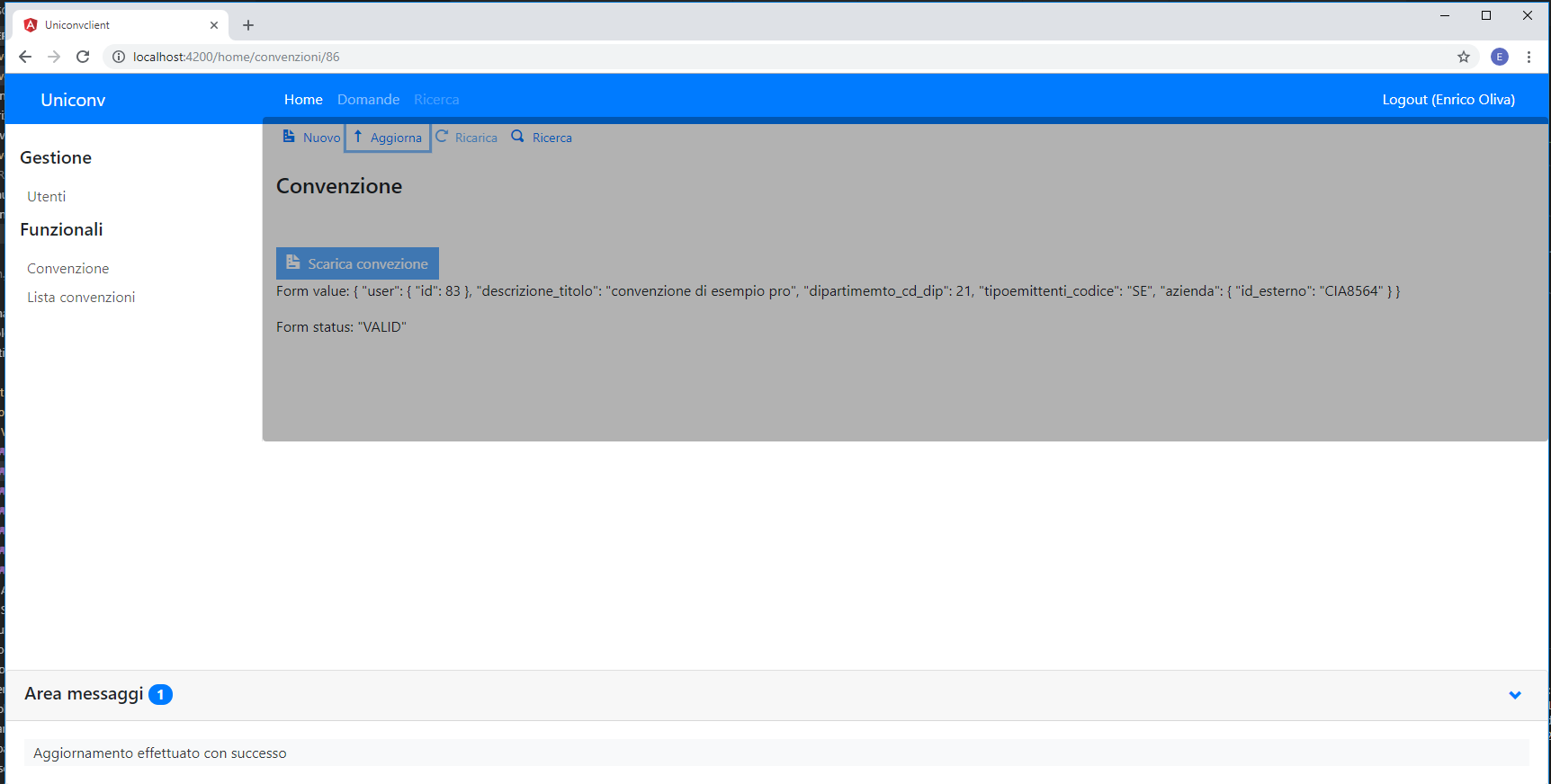Image resolution: width=1551 pixels, height=784 pixels.
Task: Select the Uniconvclient tab
Action: pos(121,25)
